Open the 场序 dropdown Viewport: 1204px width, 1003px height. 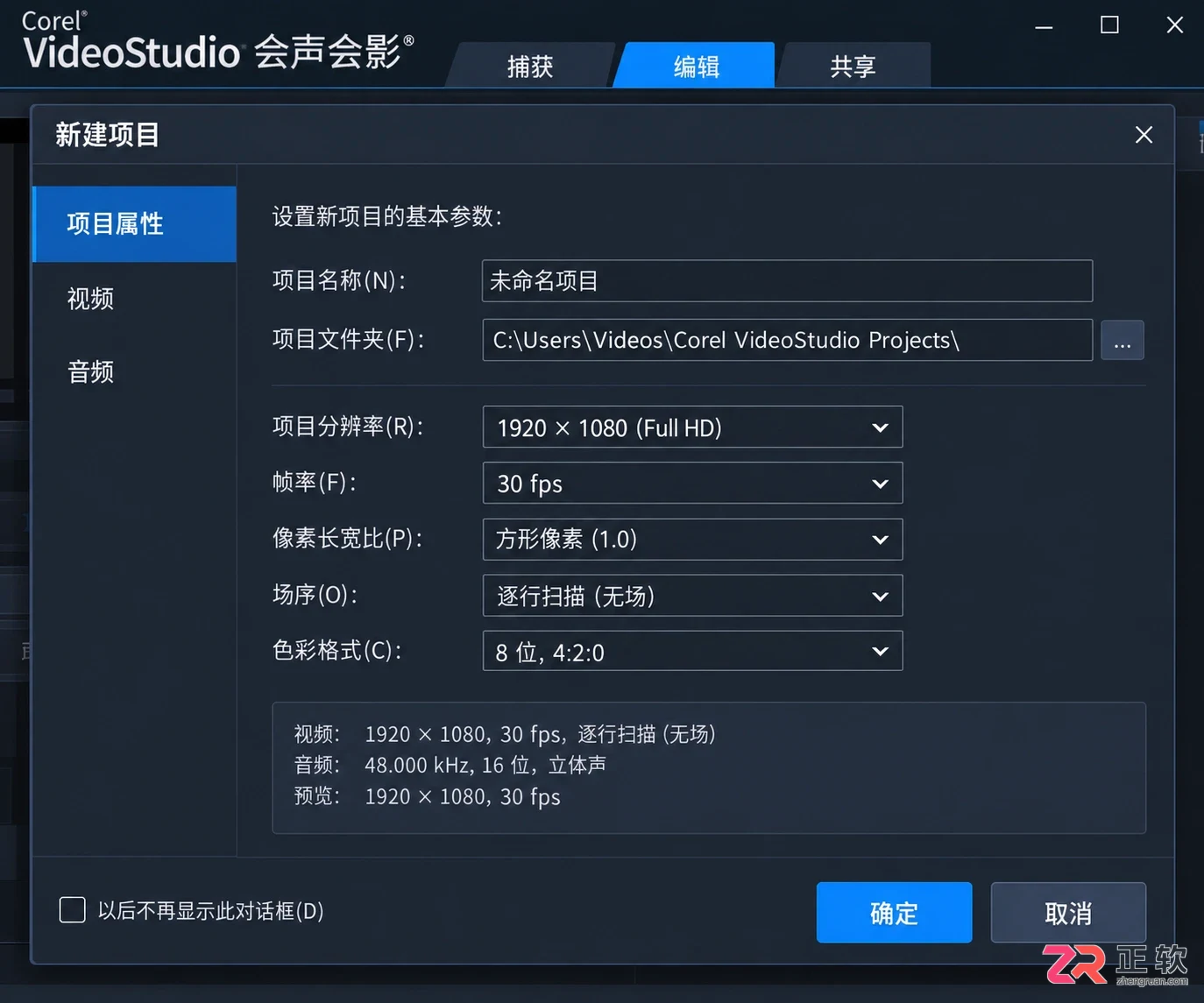coord(692,596)
